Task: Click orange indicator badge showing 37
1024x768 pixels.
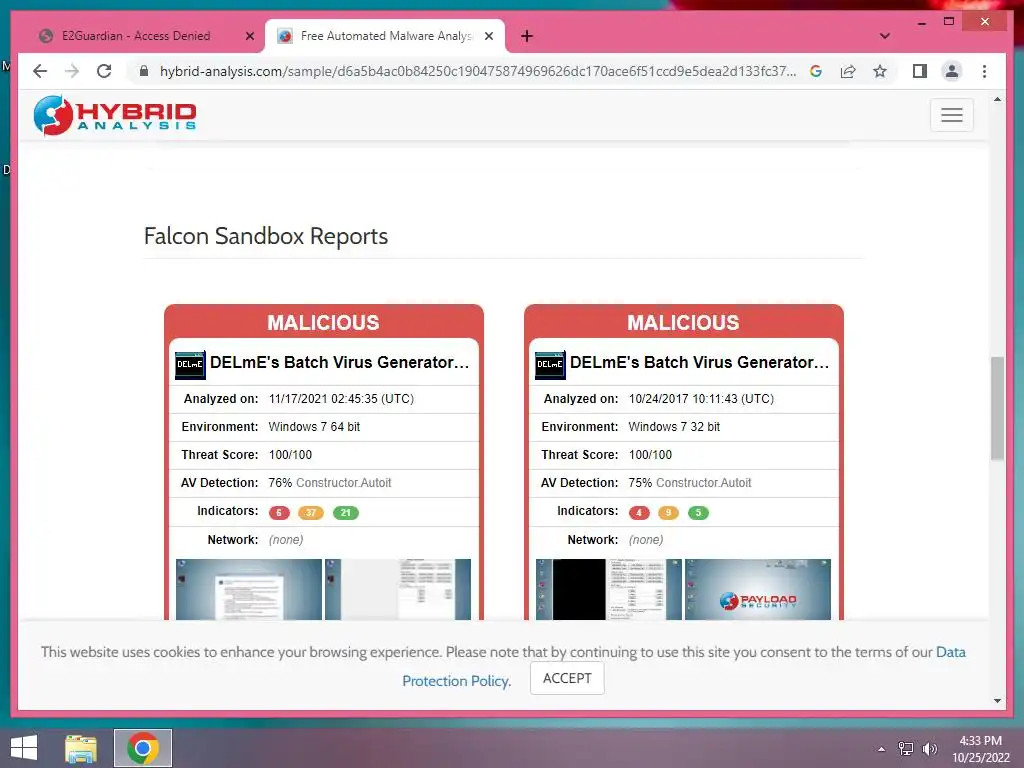Action: click(x=311, y=513)
